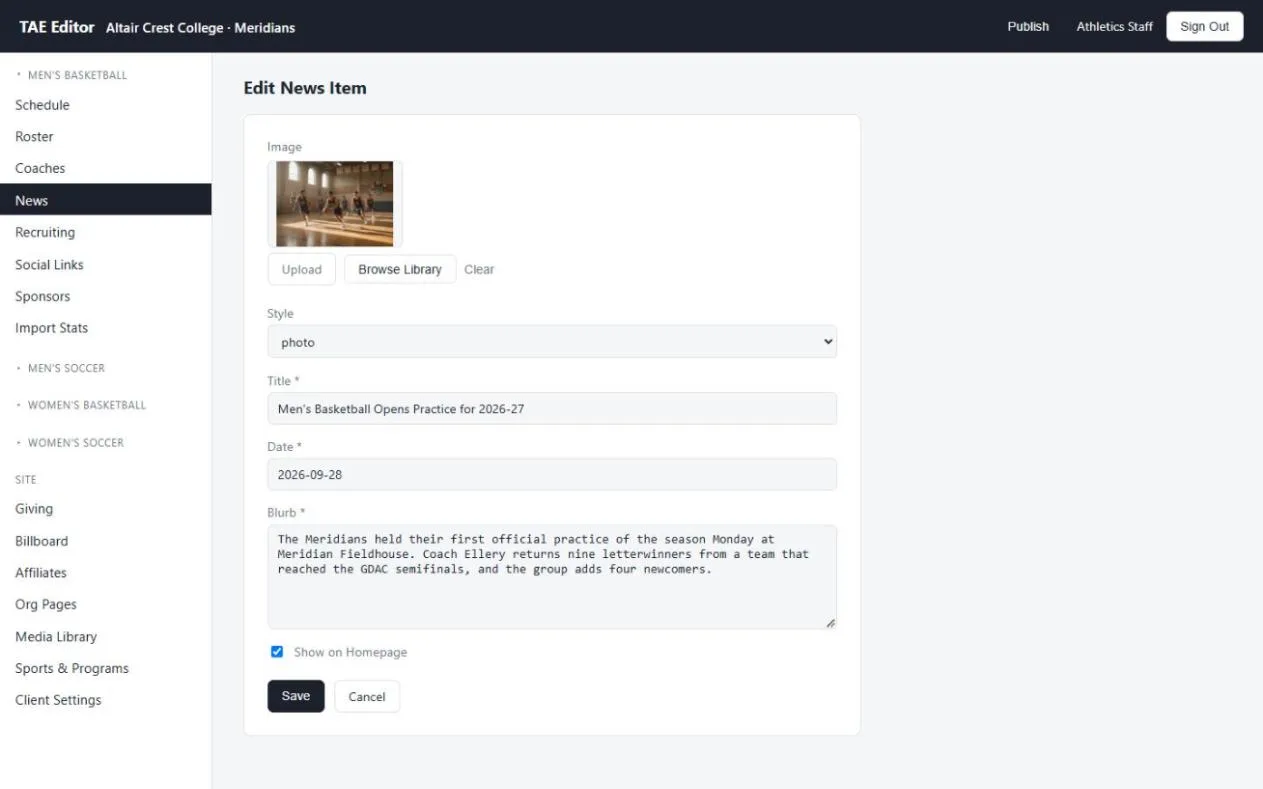
Task: Open the Style dropdown set to photo
Action: [x=552, y=342]
